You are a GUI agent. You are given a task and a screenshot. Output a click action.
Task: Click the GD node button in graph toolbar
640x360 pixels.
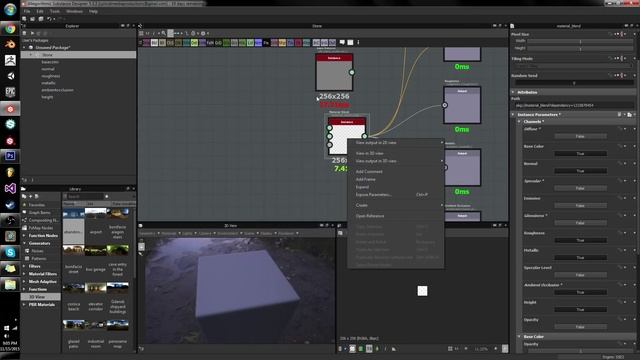tap(218, 42)
